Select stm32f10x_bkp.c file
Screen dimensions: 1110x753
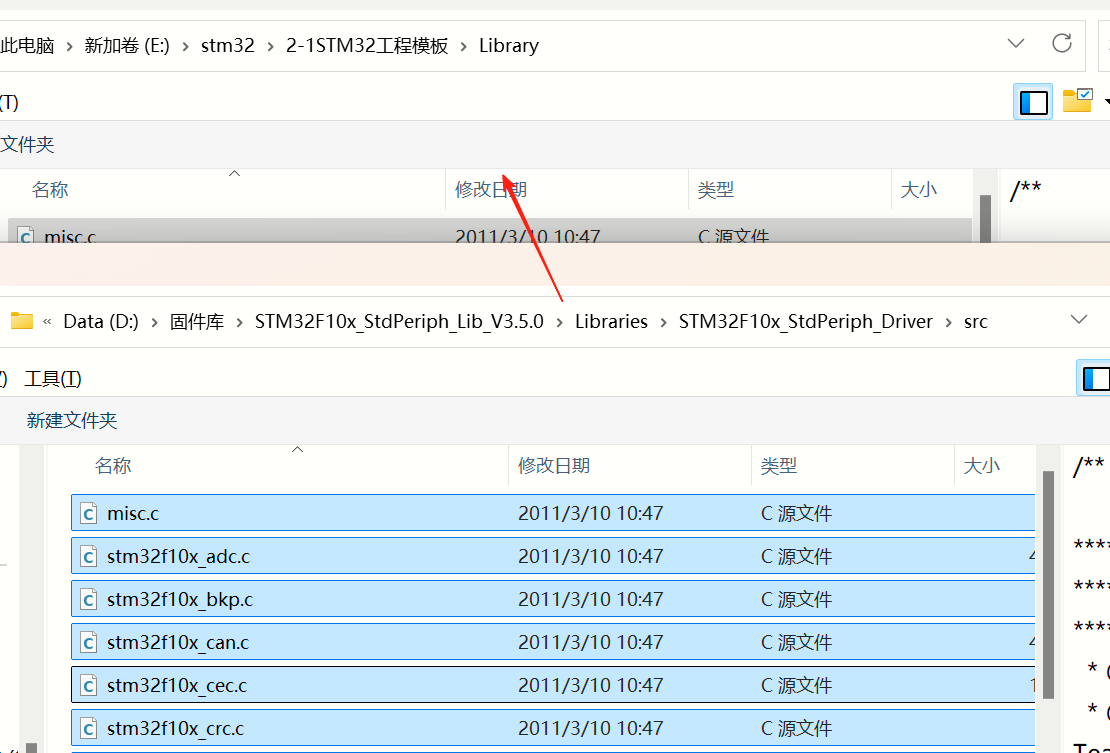(553, 599)
